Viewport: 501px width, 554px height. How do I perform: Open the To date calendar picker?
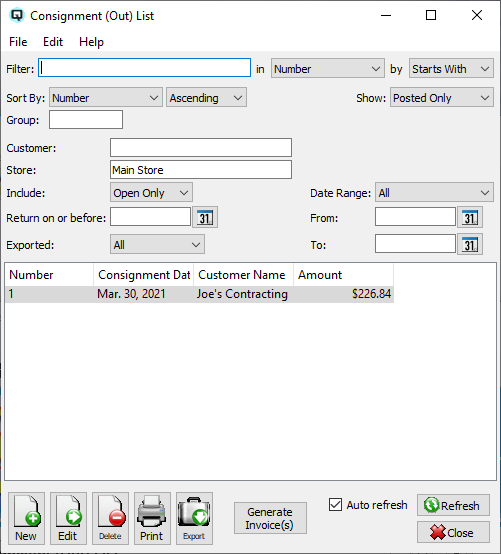click(x=470, y=244)
